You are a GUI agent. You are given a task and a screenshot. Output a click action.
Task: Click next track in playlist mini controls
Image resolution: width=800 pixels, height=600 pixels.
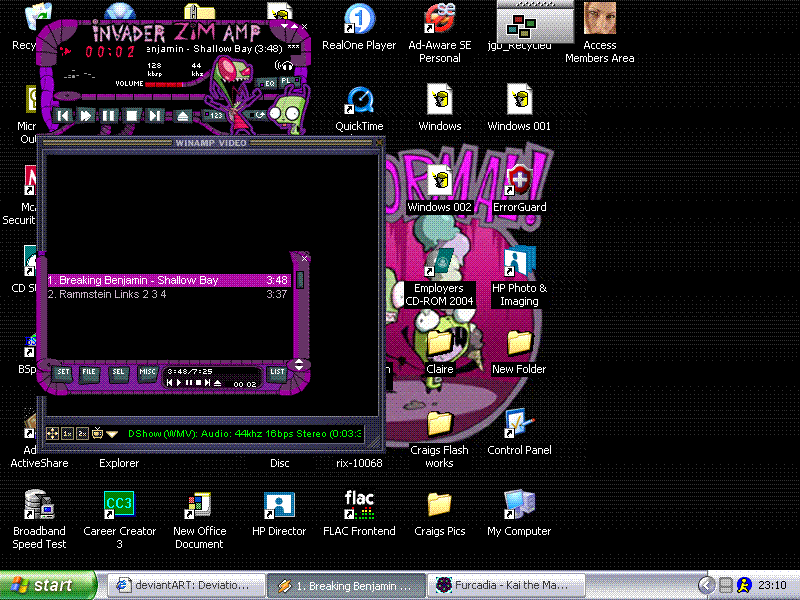(208, 383)
